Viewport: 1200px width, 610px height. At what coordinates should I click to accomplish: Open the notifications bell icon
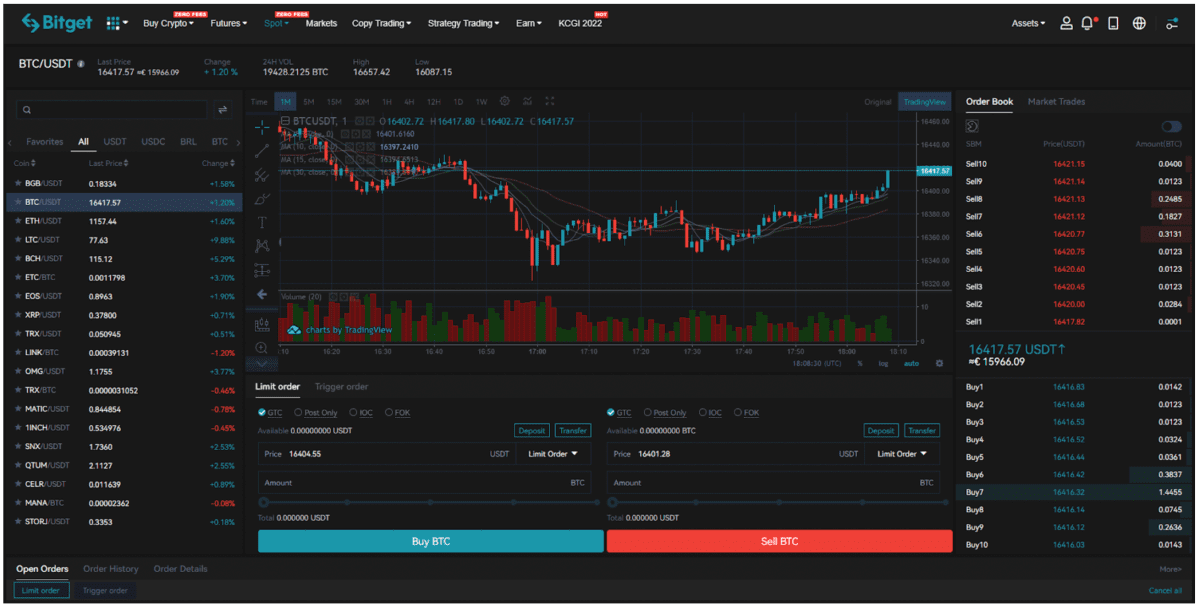(1088, 23)
